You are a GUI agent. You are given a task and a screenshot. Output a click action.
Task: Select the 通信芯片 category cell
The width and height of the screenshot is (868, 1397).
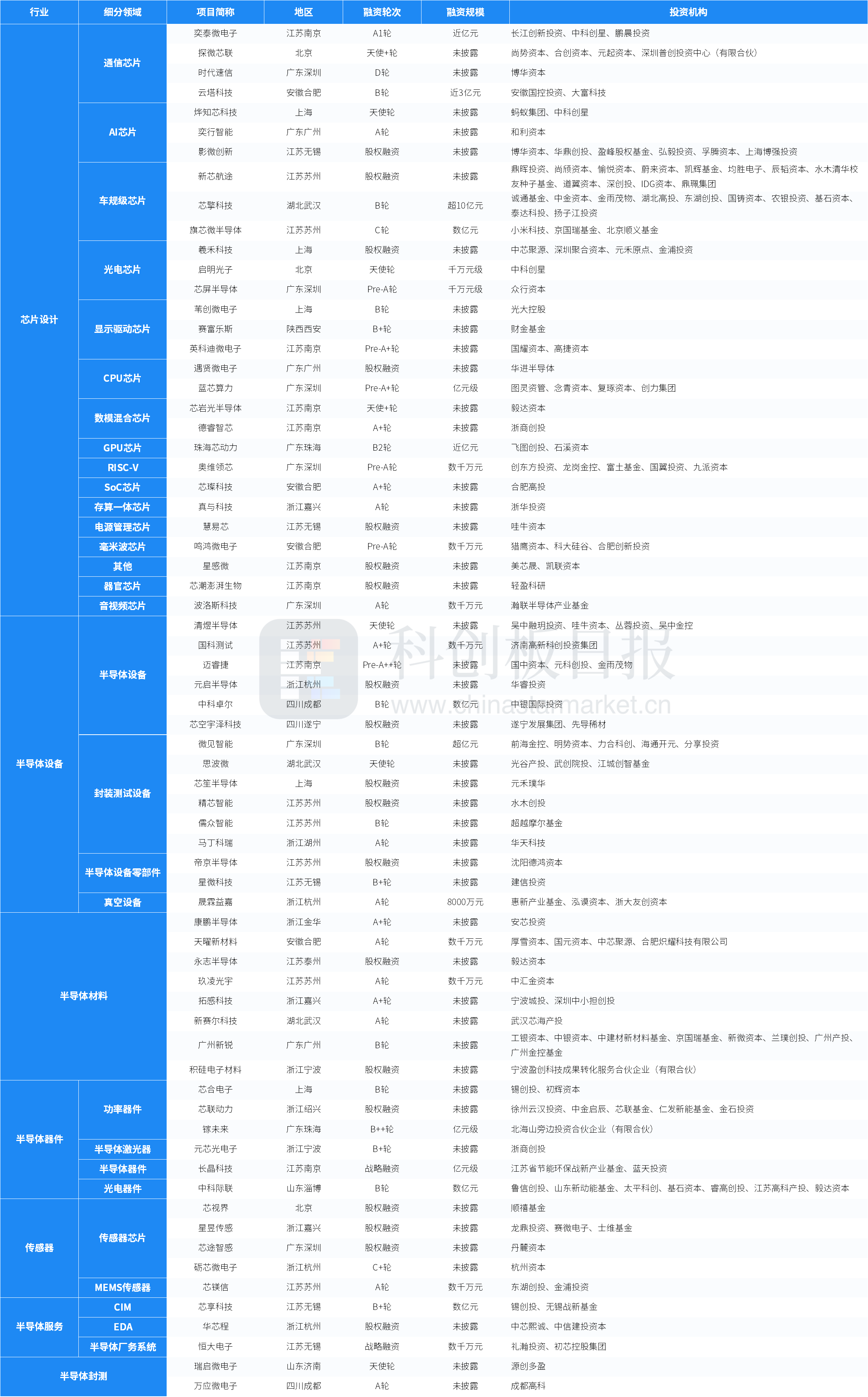[122, 63]
